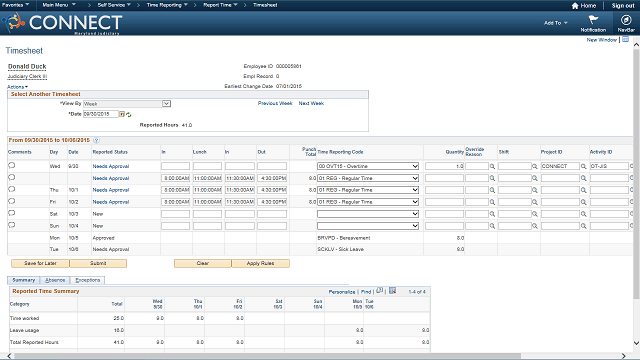Click the Override Reason lookup icon in the first row
The width and height of the screenshot is (640, 360).
[492, 167]
